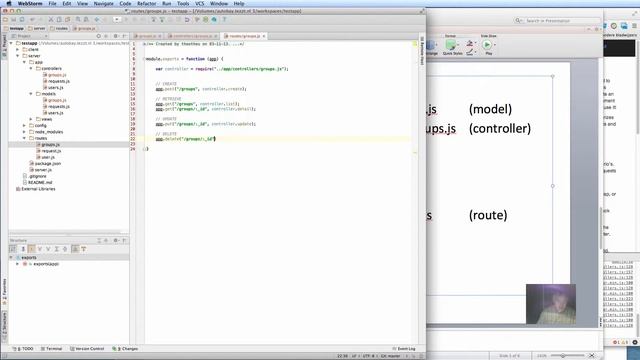
Task: Toggle Autoscroll to Source in Structure panel
Action: click(x=75, y=249)
